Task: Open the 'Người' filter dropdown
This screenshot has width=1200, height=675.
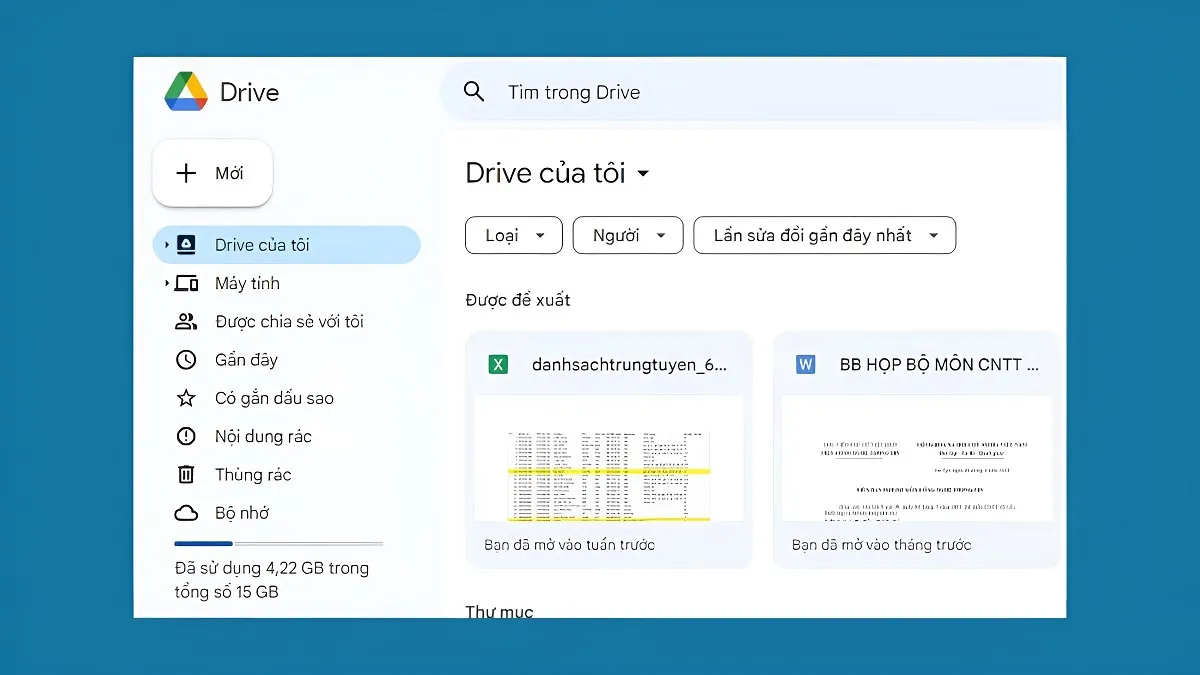Action: click(628, 235)
